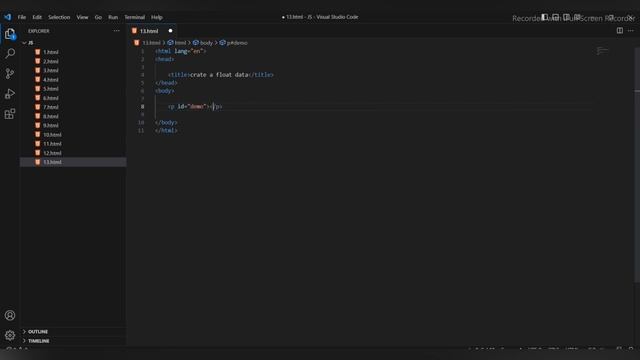Open 8.html in the Explorer
Screen dimensions: 640x360
click(51, 116)
